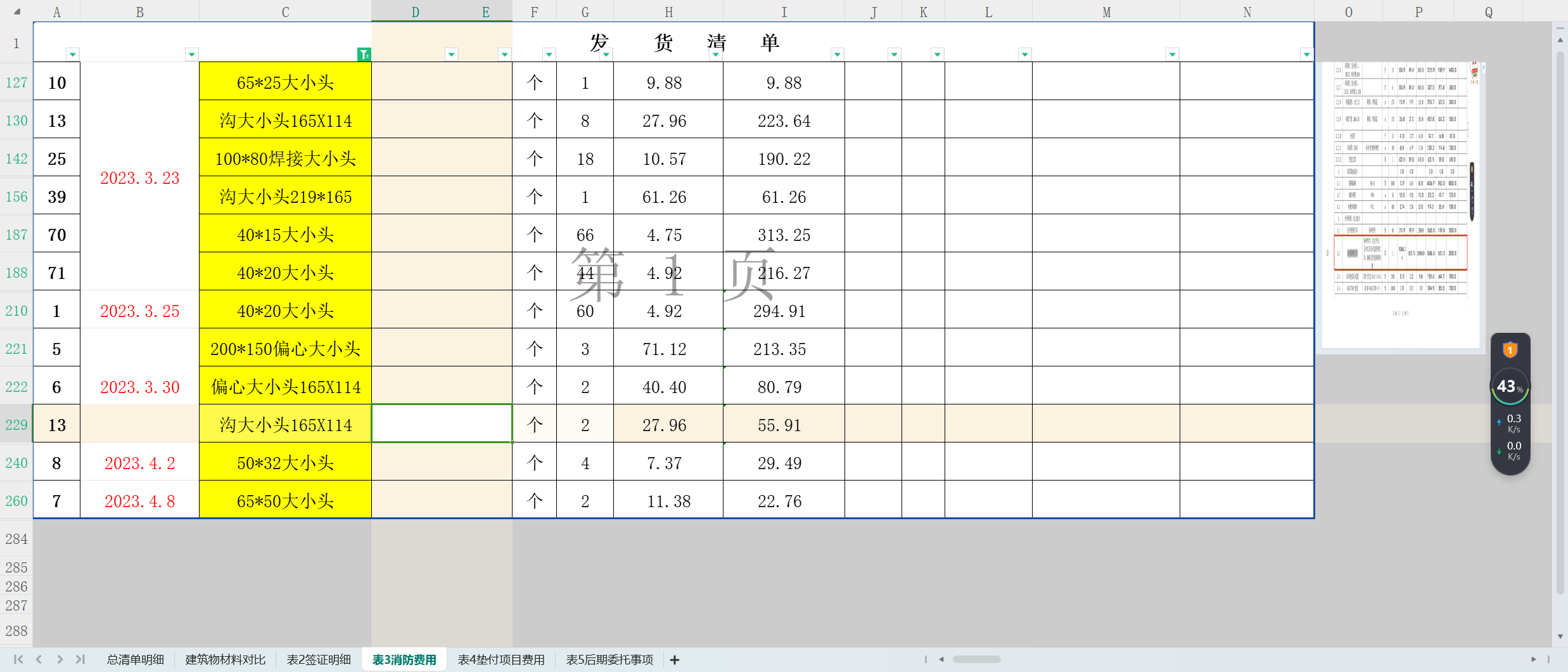Select the unit price cell '71.12'
The width and height of the screenshot is (1568, 672).
tap(668, 349)
